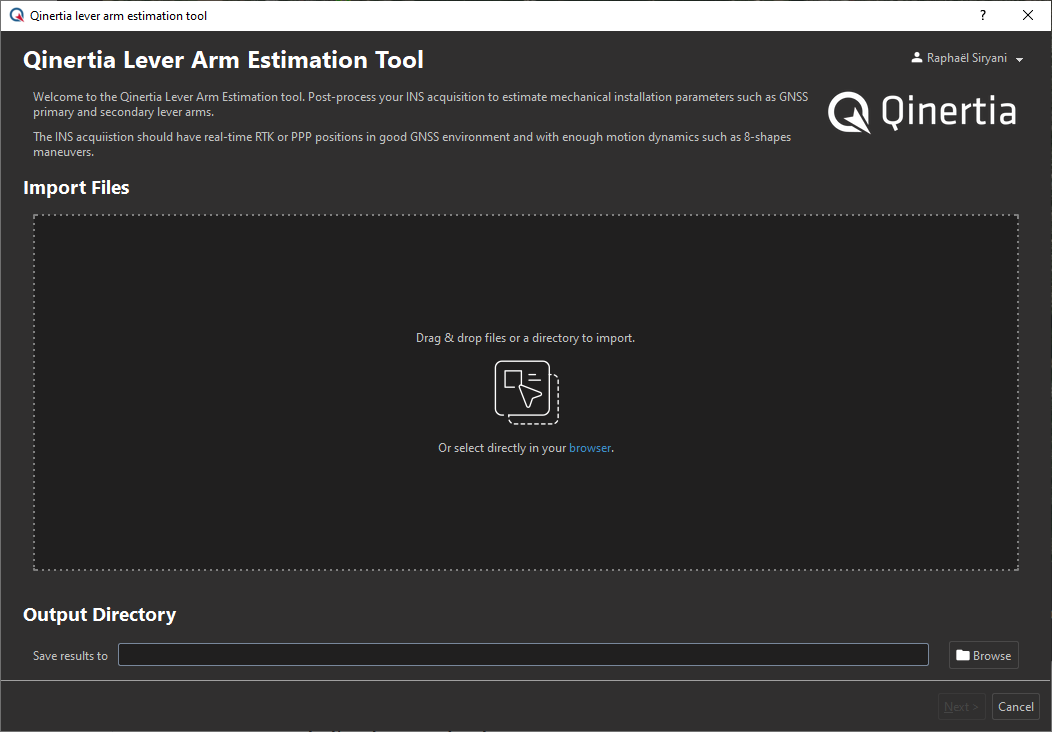
Task: Click the user profile person icon
Action: (x=916, y=58)
